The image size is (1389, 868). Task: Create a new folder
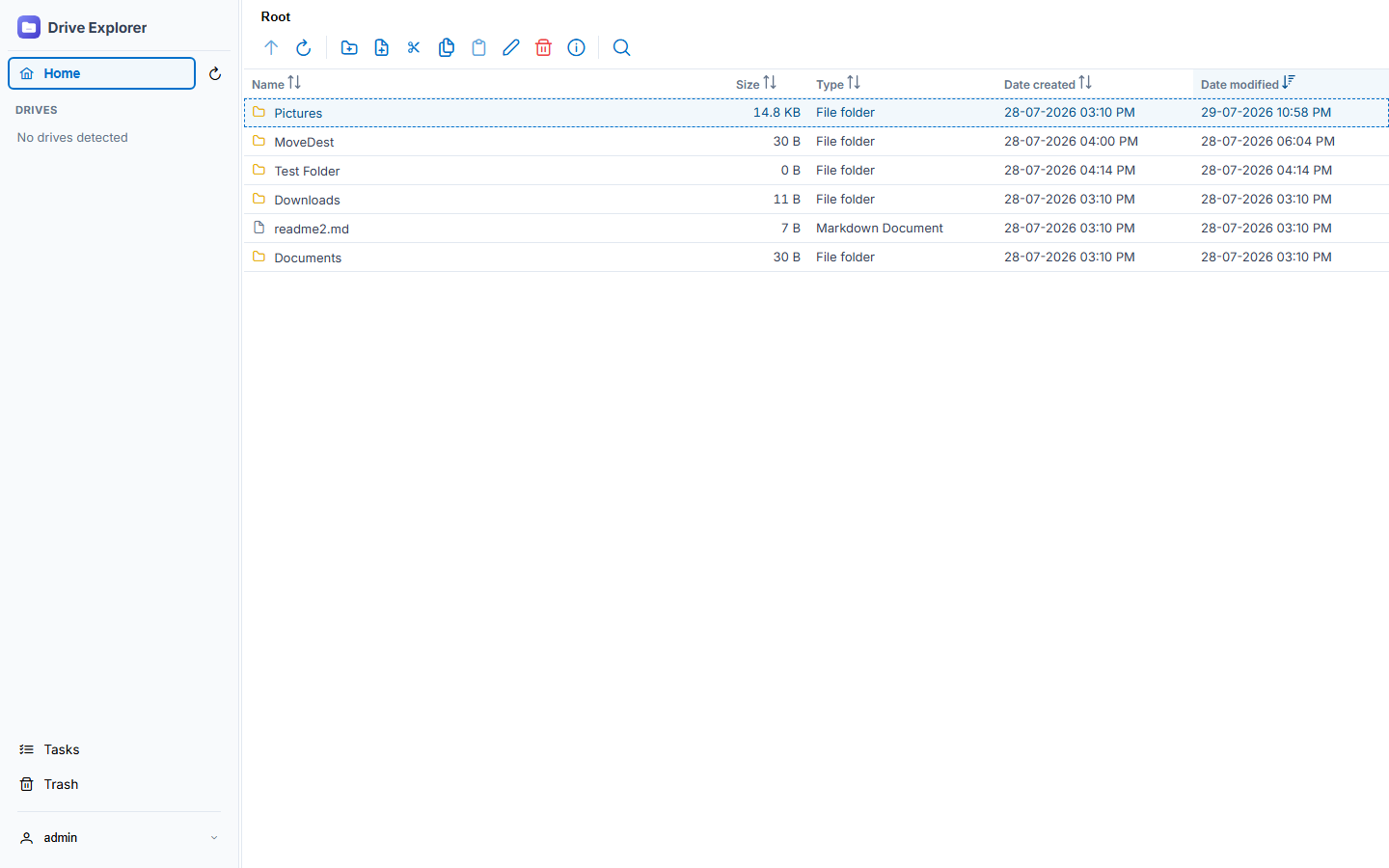click(349, 47)
